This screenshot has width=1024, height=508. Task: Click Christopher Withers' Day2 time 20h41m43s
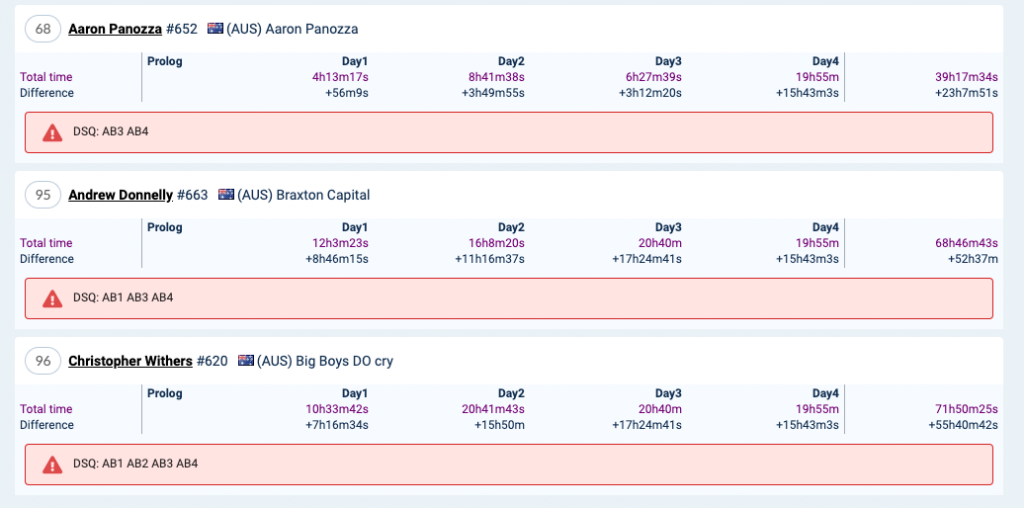tap(493, 409)
